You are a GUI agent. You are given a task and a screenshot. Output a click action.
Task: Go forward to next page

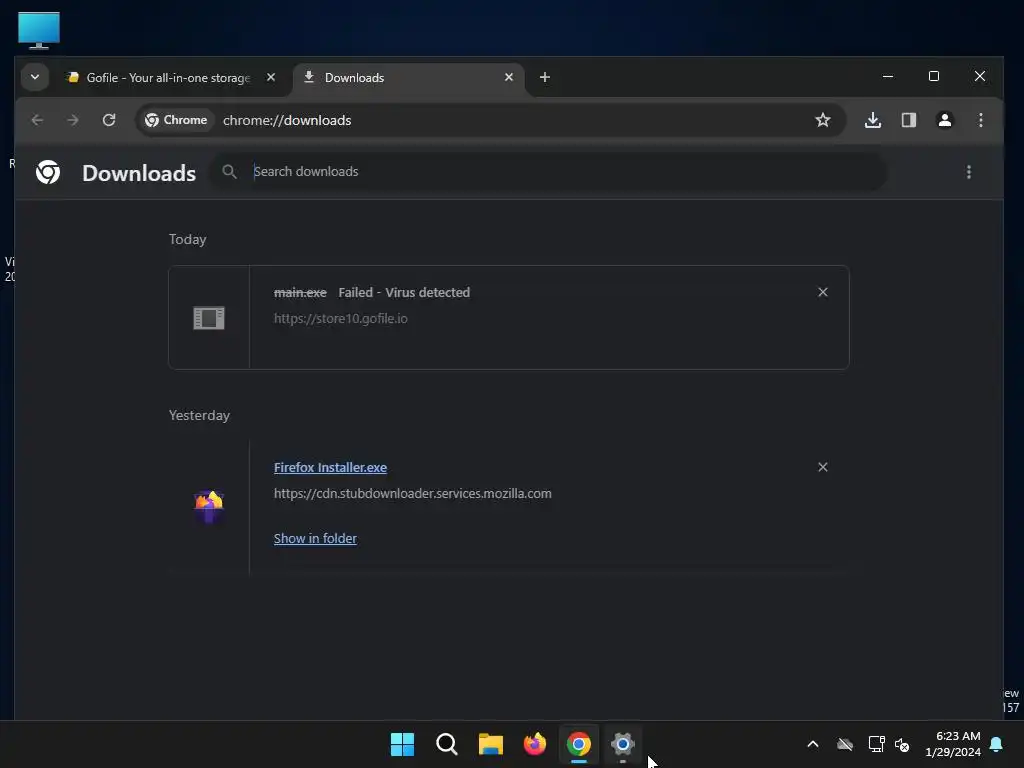(73, 120)
